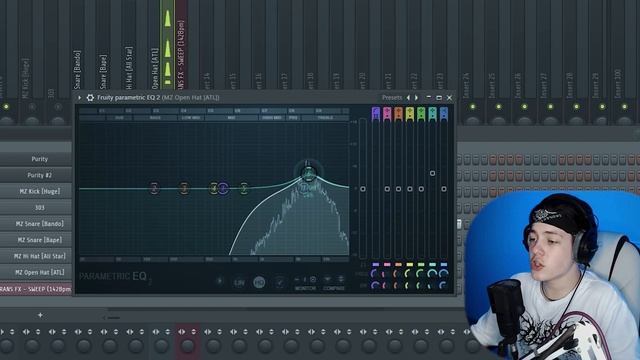Select the yellow band type icon
The height and width of the screenshot is (360, 640).
410,113
